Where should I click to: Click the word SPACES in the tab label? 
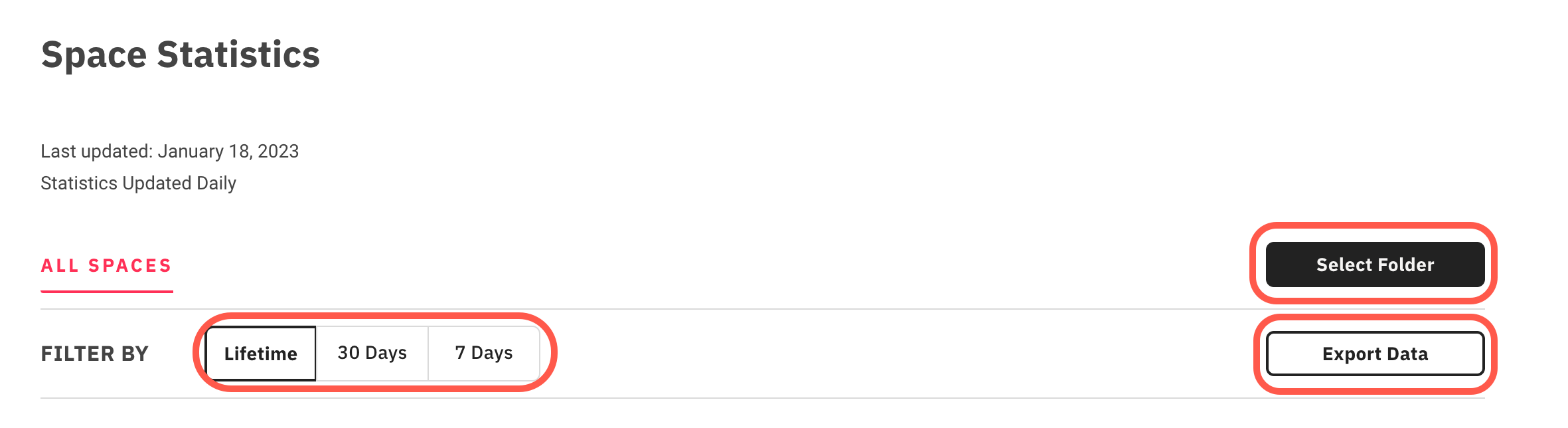pyautogui.click(x=130, y=266)
